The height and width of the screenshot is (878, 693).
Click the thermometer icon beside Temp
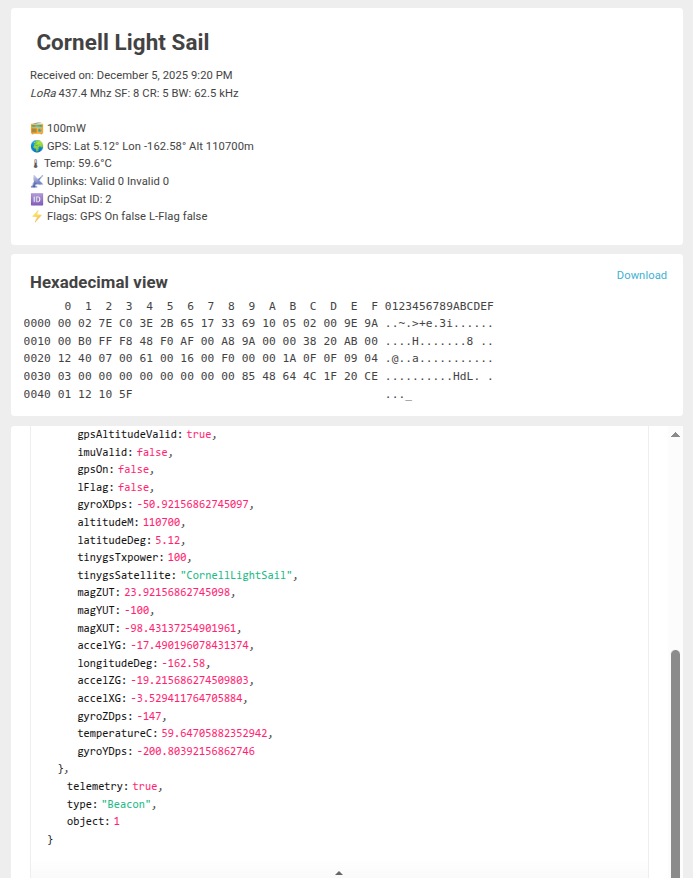36,163
